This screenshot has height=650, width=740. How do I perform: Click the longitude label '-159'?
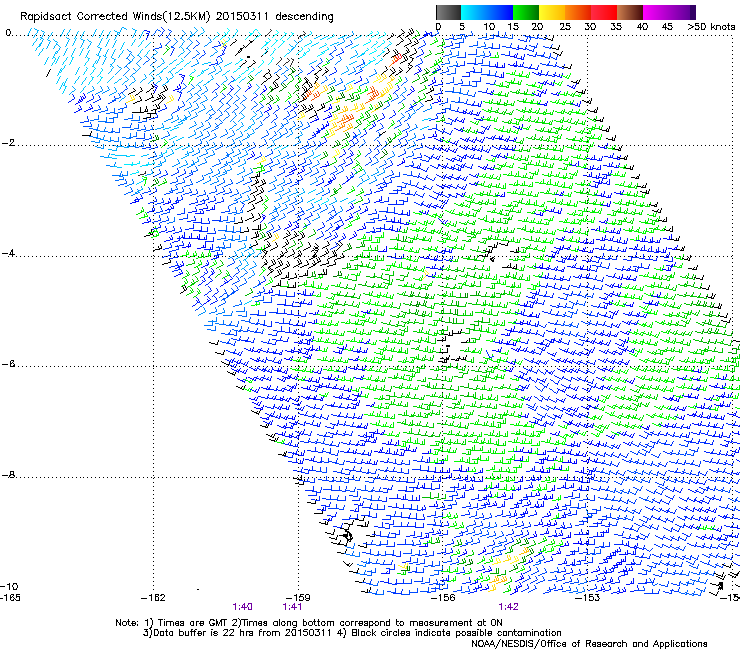(x=298, y=598)
